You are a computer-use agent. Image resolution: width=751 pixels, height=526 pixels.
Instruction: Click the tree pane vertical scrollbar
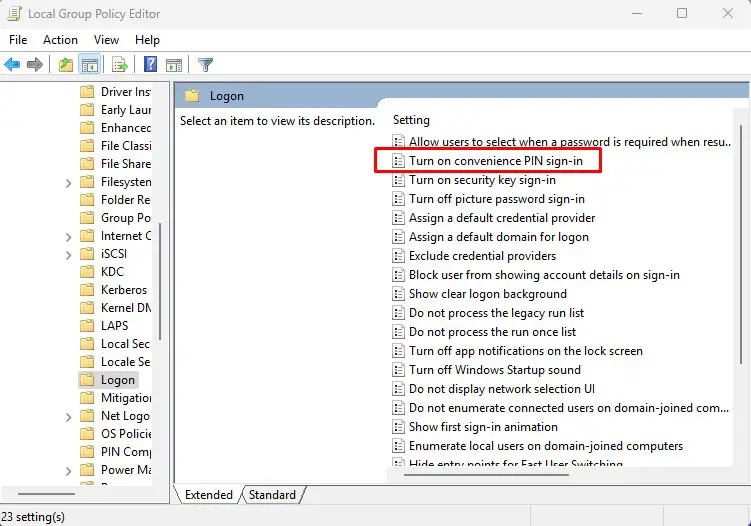coord(159,282)
